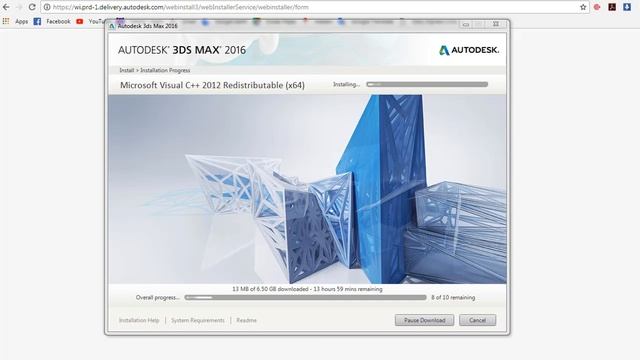
Task: Click the Autodesk 3ds Max title bar icon
Action: coord(112,26)
